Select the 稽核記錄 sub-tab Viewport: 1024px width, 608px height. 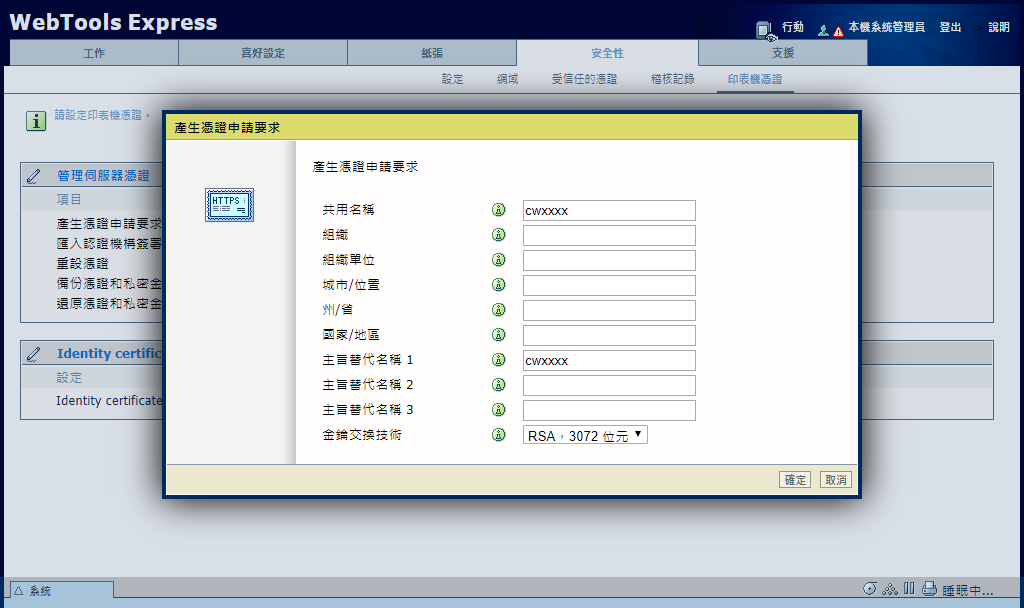pos(672,79)
